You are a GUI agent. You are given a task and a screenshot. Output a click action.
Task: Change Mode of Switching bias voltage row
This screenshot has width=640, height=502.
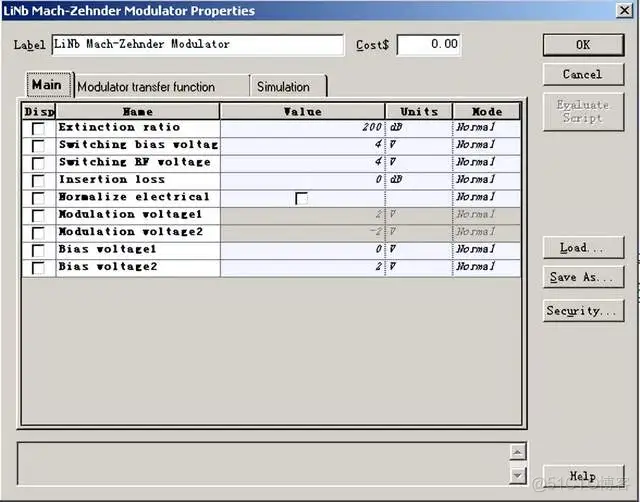[x=487, y=145]
